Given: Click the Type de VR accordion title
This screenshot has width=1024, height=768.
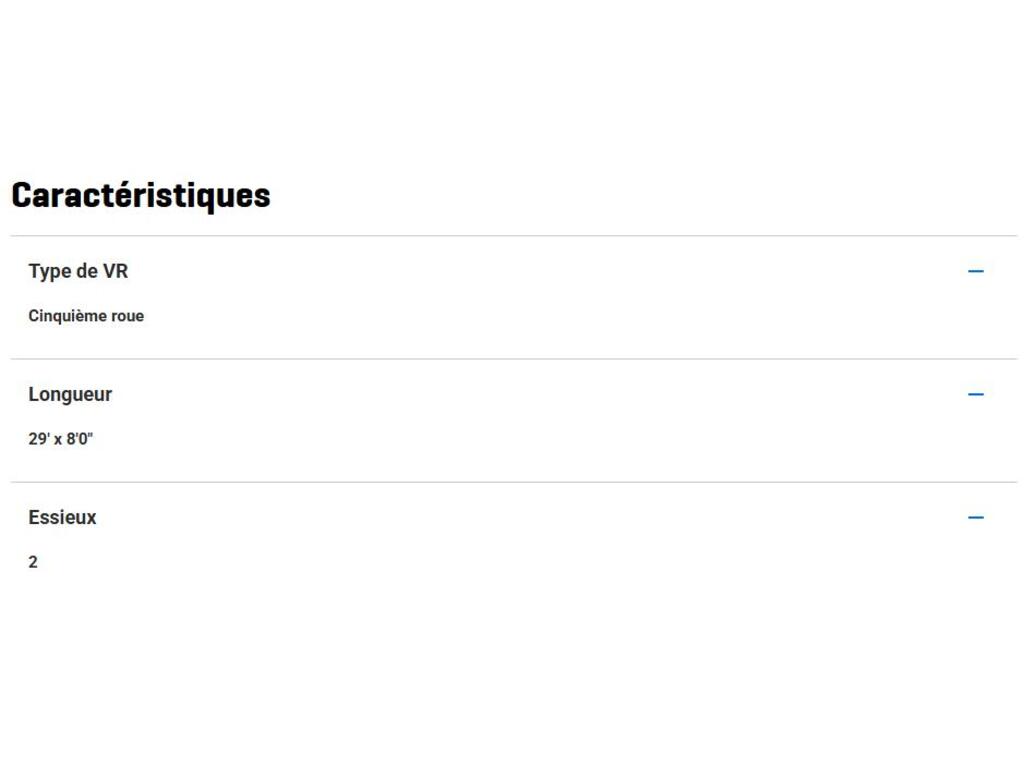Looking at the screenshot, I should click(78, 271).
